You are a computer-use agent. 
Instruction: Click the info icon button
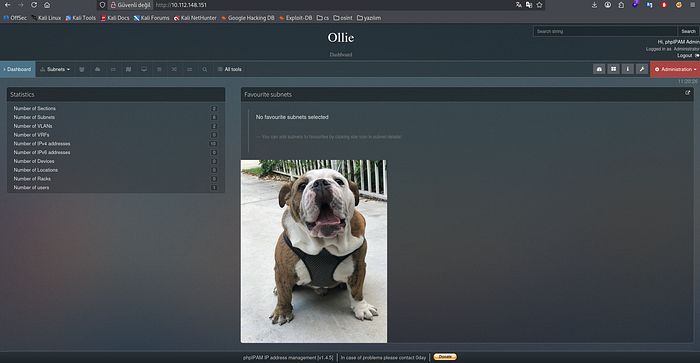(628, 69)
